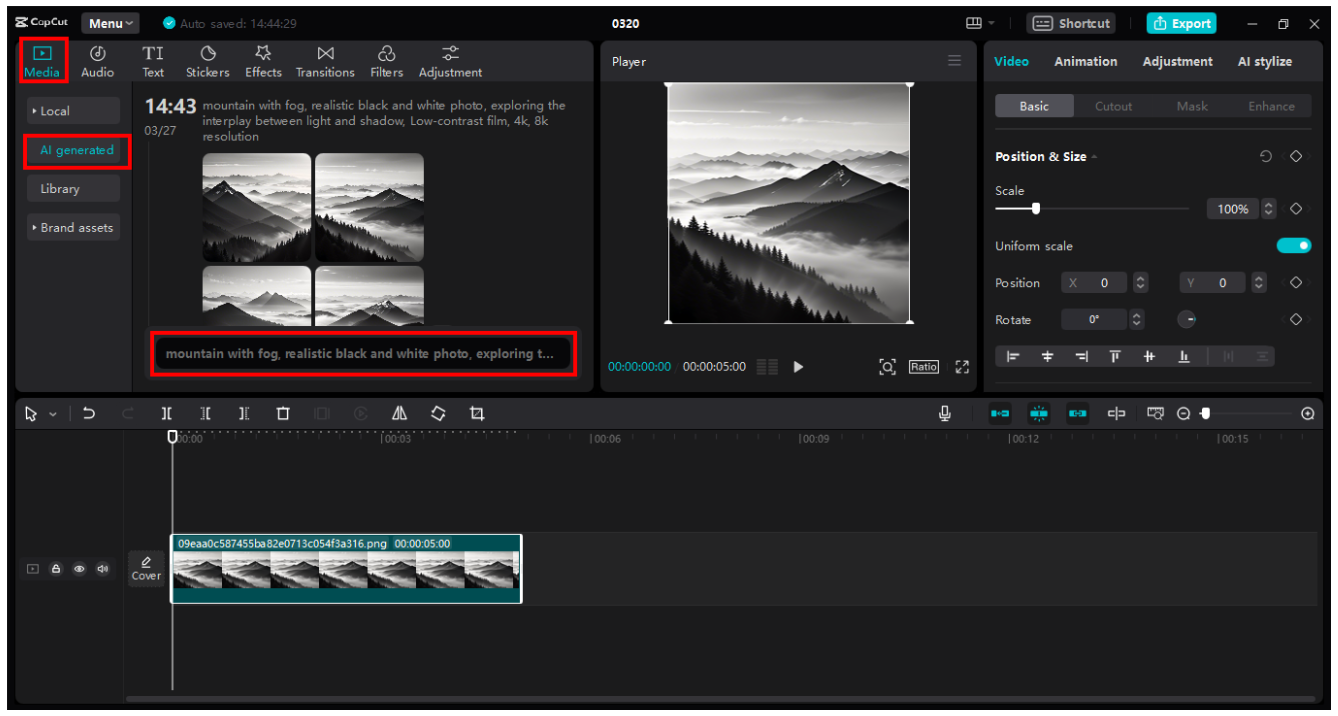Open the Menu dropdown
The width and height of the screenshot is (1338, 716).
[110, 23]
